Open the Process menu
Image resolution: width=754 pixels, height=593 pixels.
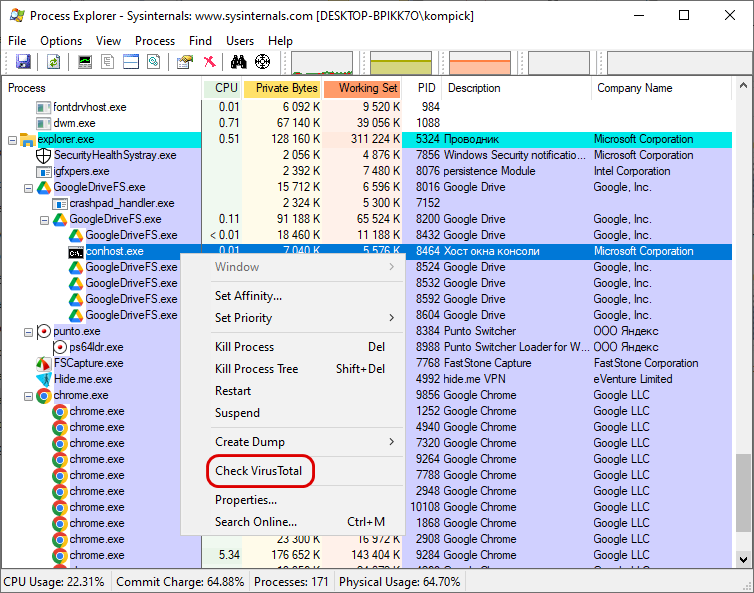click(155, 41)
